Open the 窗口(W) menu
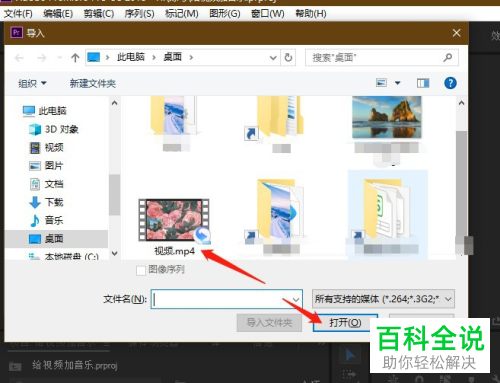500x383 pixels. coord(268,14)
